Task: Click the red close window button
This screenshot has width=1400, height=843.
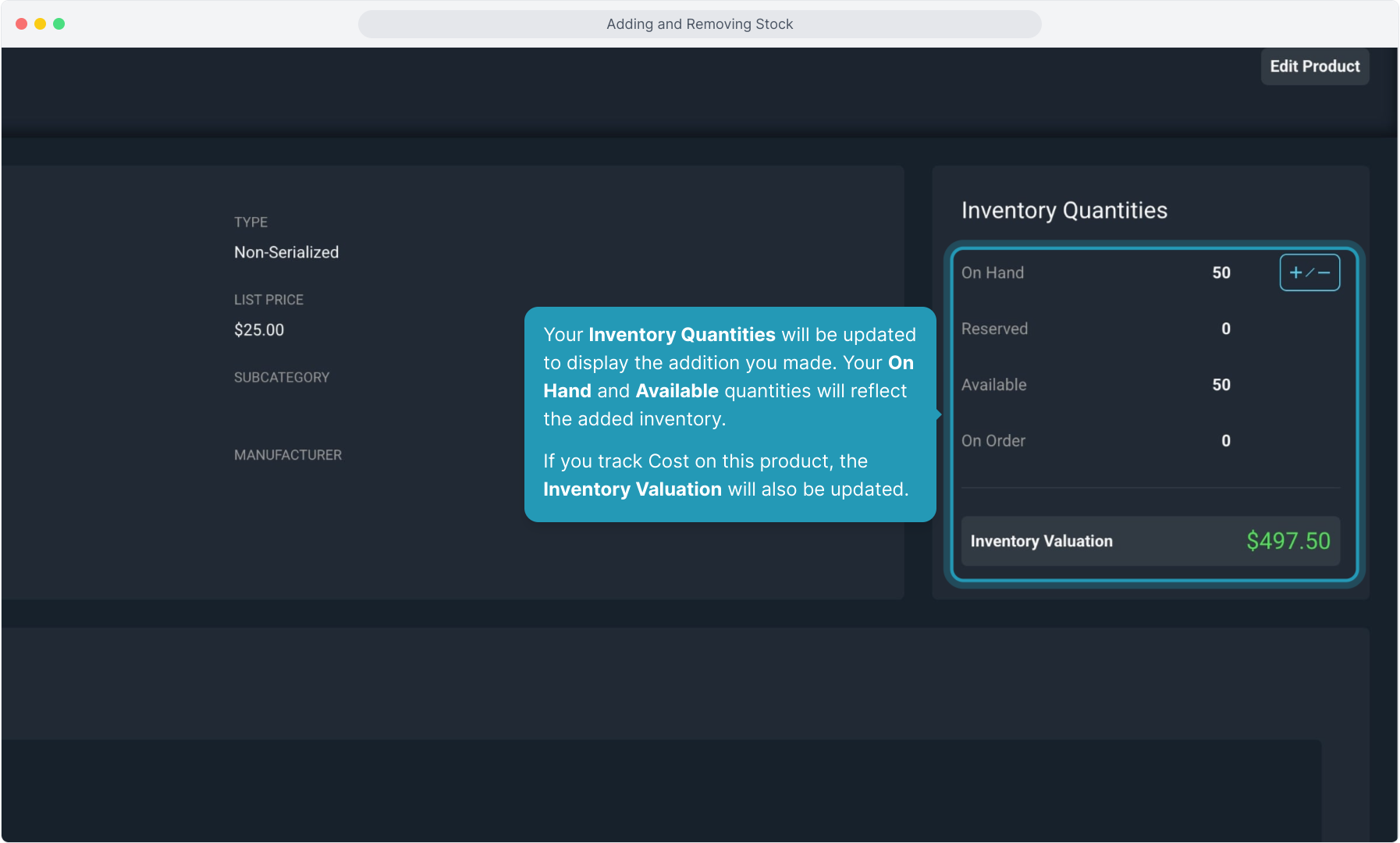Action: tap(22, 24)
